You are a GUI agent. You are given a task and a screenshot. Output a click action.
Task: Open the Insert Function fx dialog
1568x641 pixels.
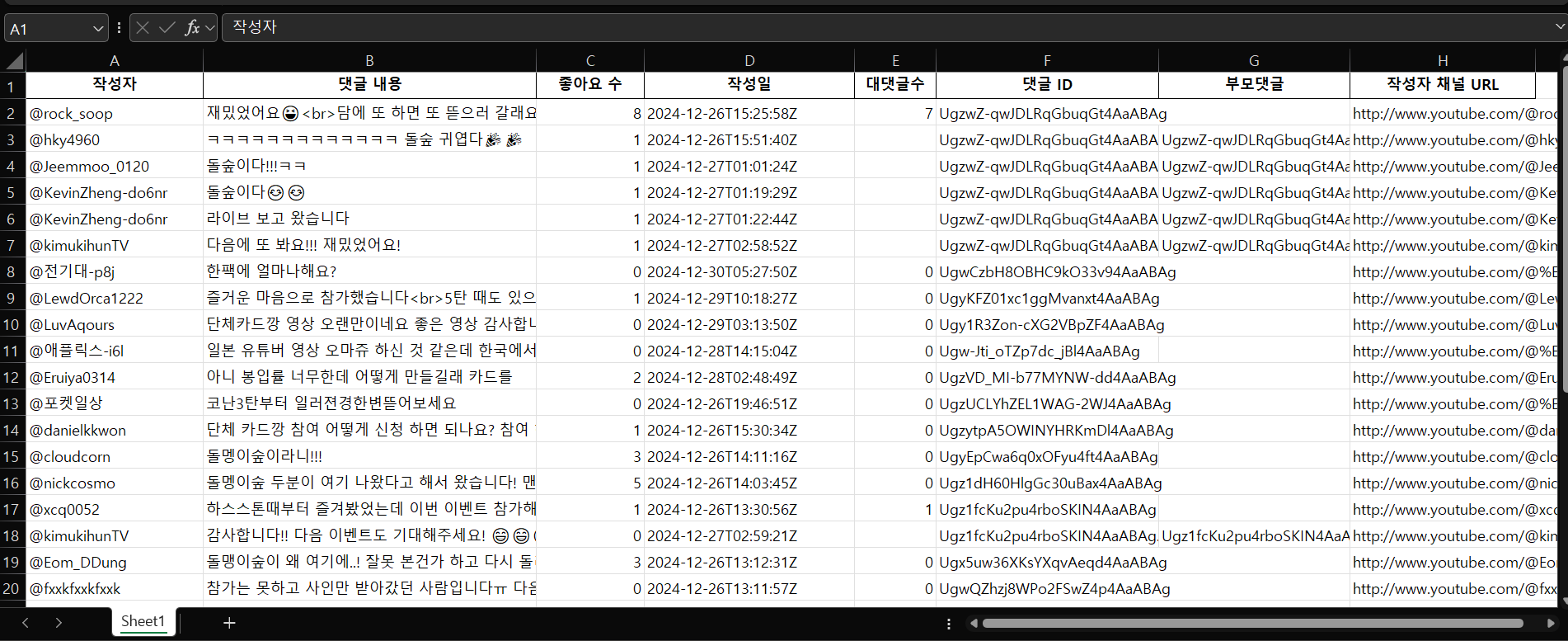coord(192,28)
